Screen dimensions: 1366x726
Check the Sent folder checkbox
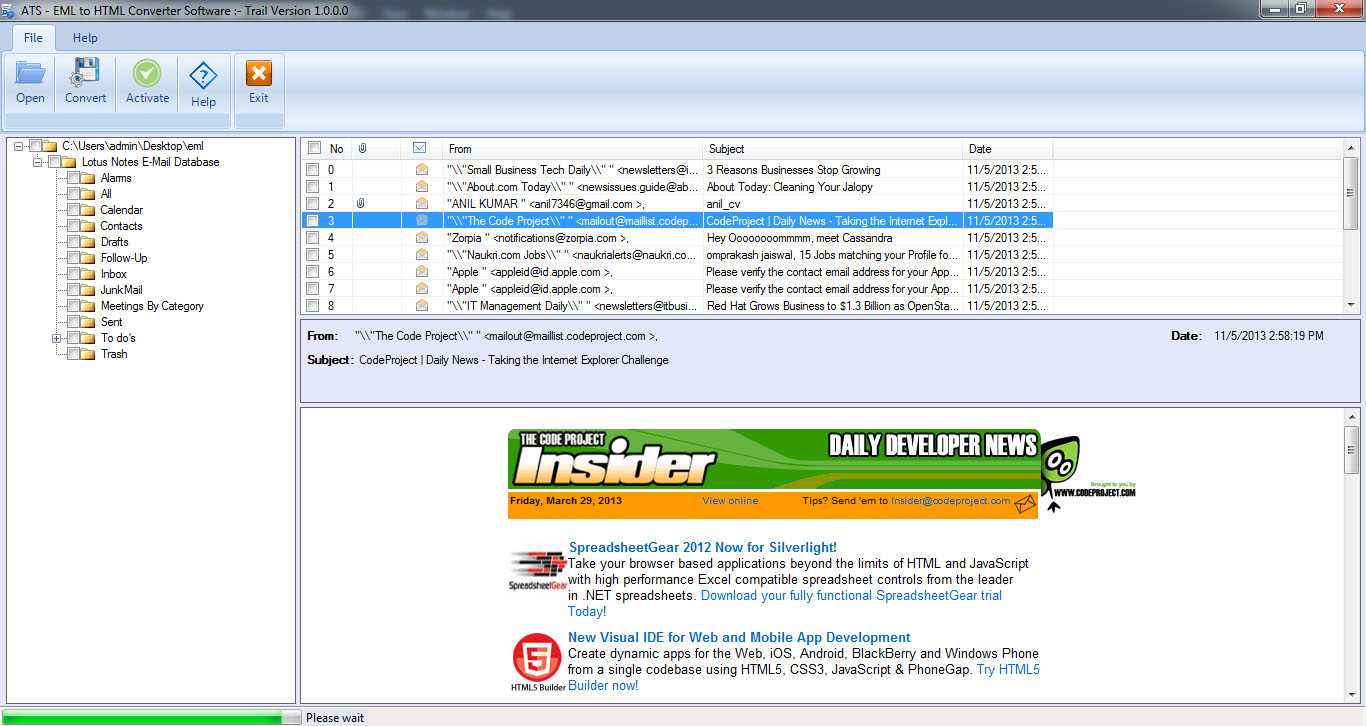coord(73,322)
